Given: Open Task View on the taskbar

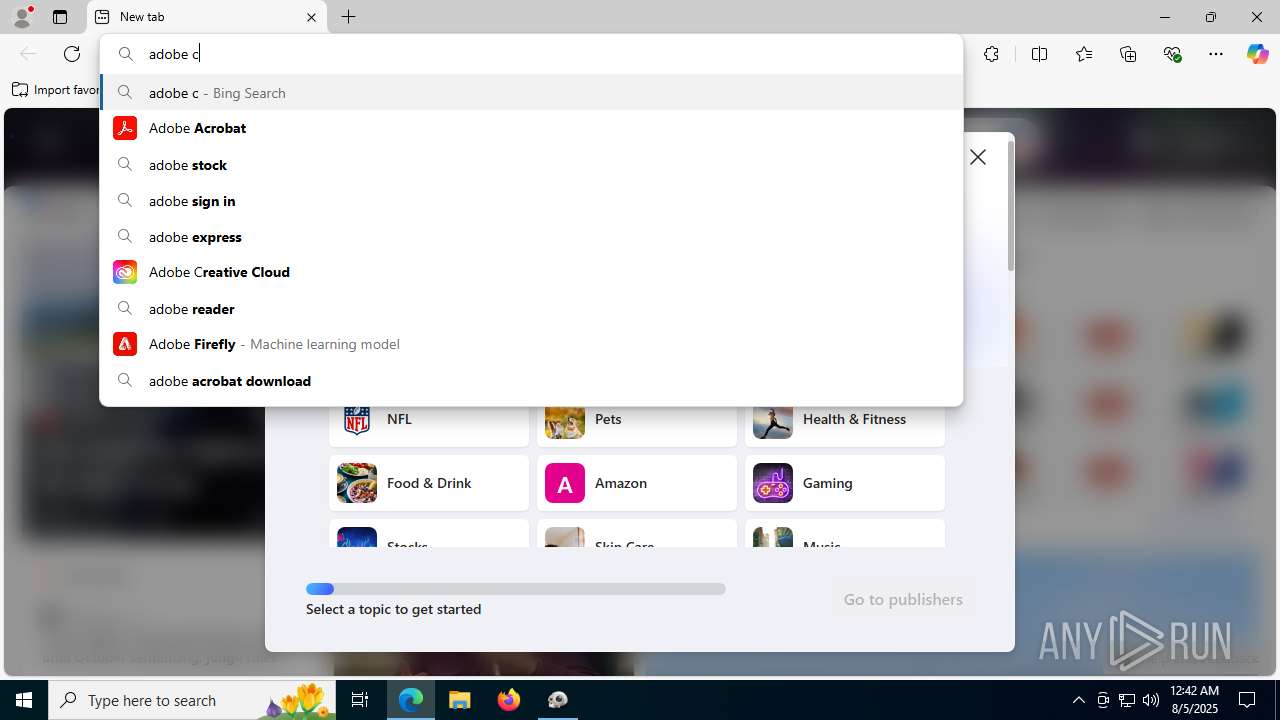Looking at the screenshot, I should click(360, 700).
